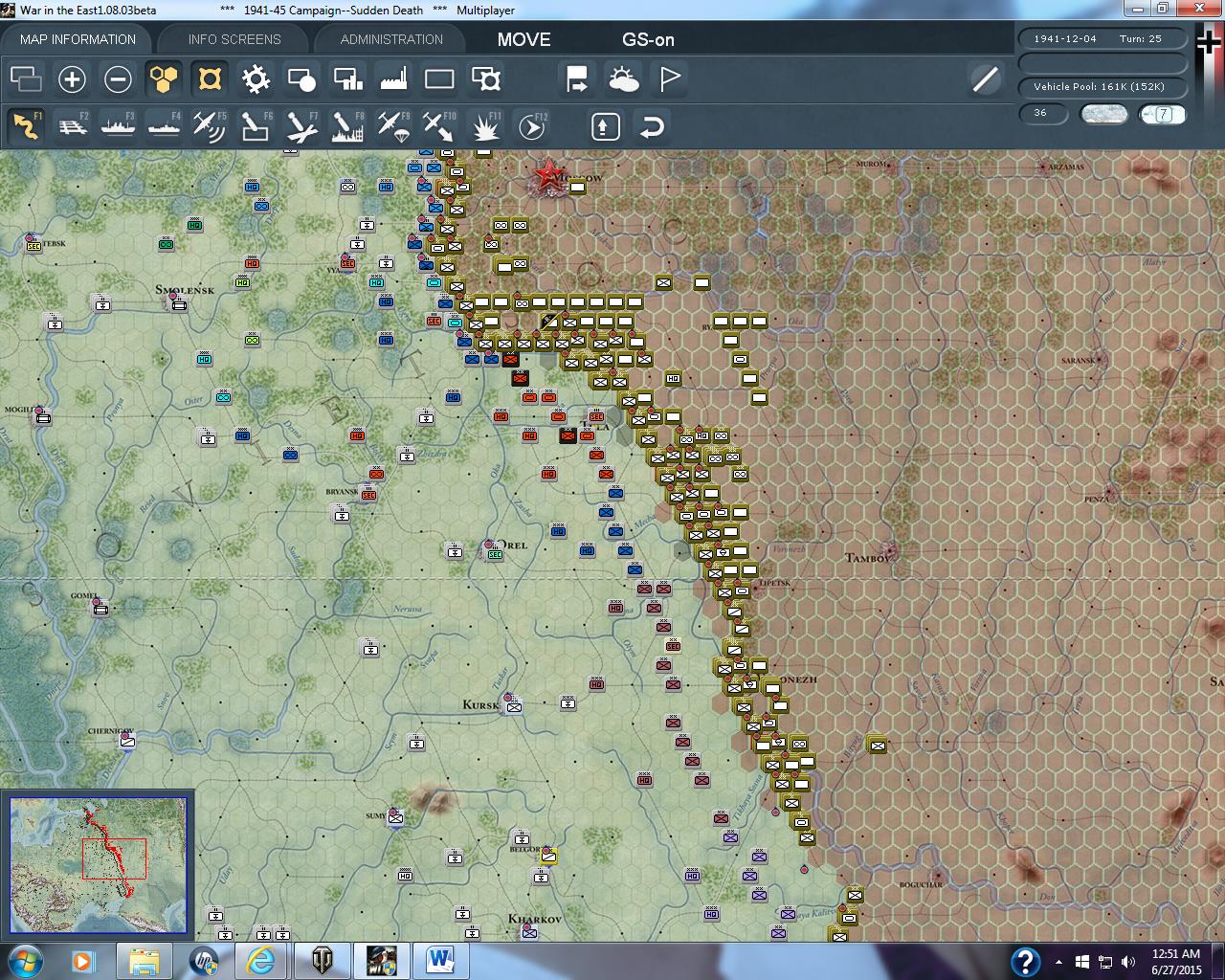Click the flag with arrow icon
The height and width of the screenshot is (980, 1225).
click(577, 79)
